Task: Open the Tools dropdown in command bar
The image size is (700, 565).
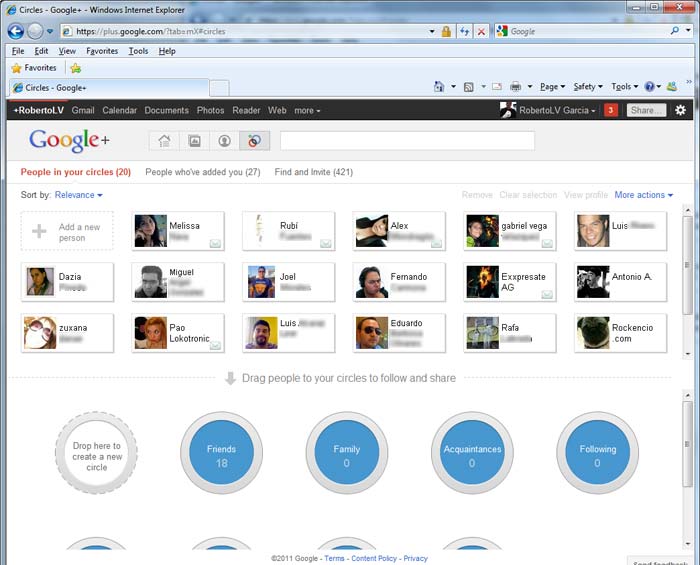Action: 625,87
